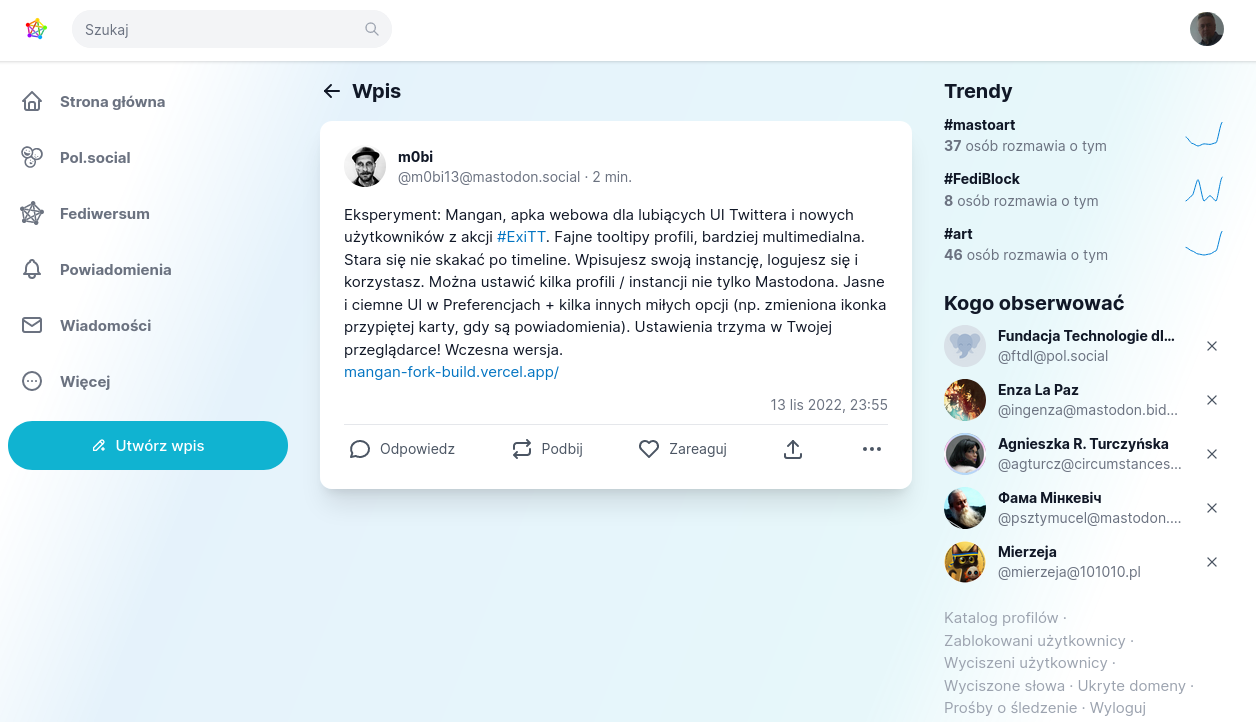Click the back arrow next to Wpis
This screenshot has width=1256, height=722.
(332, 91)
